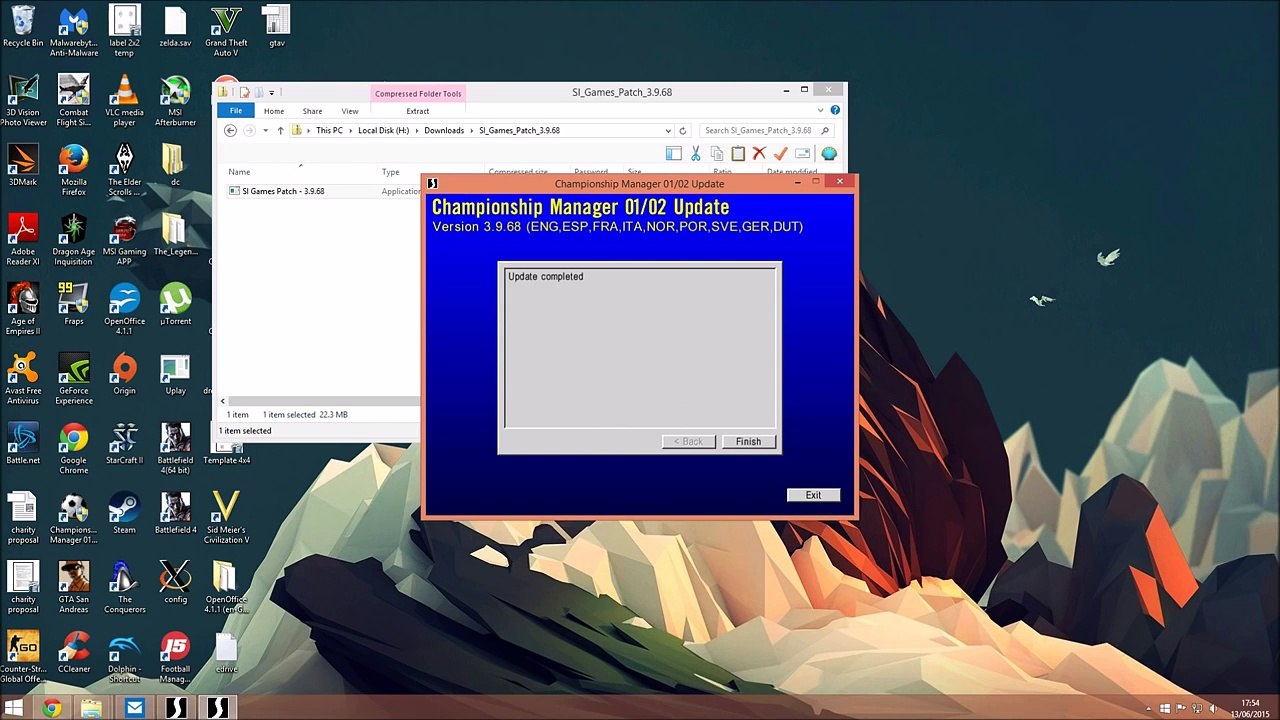Screen dimensions: 1280x720
Task: Open the Quick Access Toolbar customize dropdown
Action: pos(271,93)
